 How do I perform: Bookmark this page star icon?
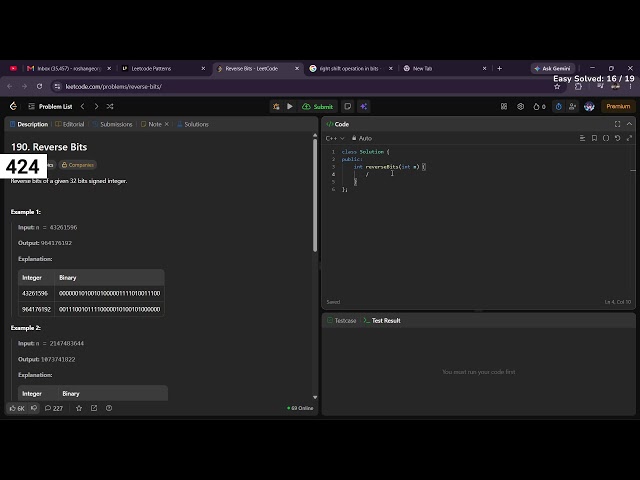coord(557,87)
